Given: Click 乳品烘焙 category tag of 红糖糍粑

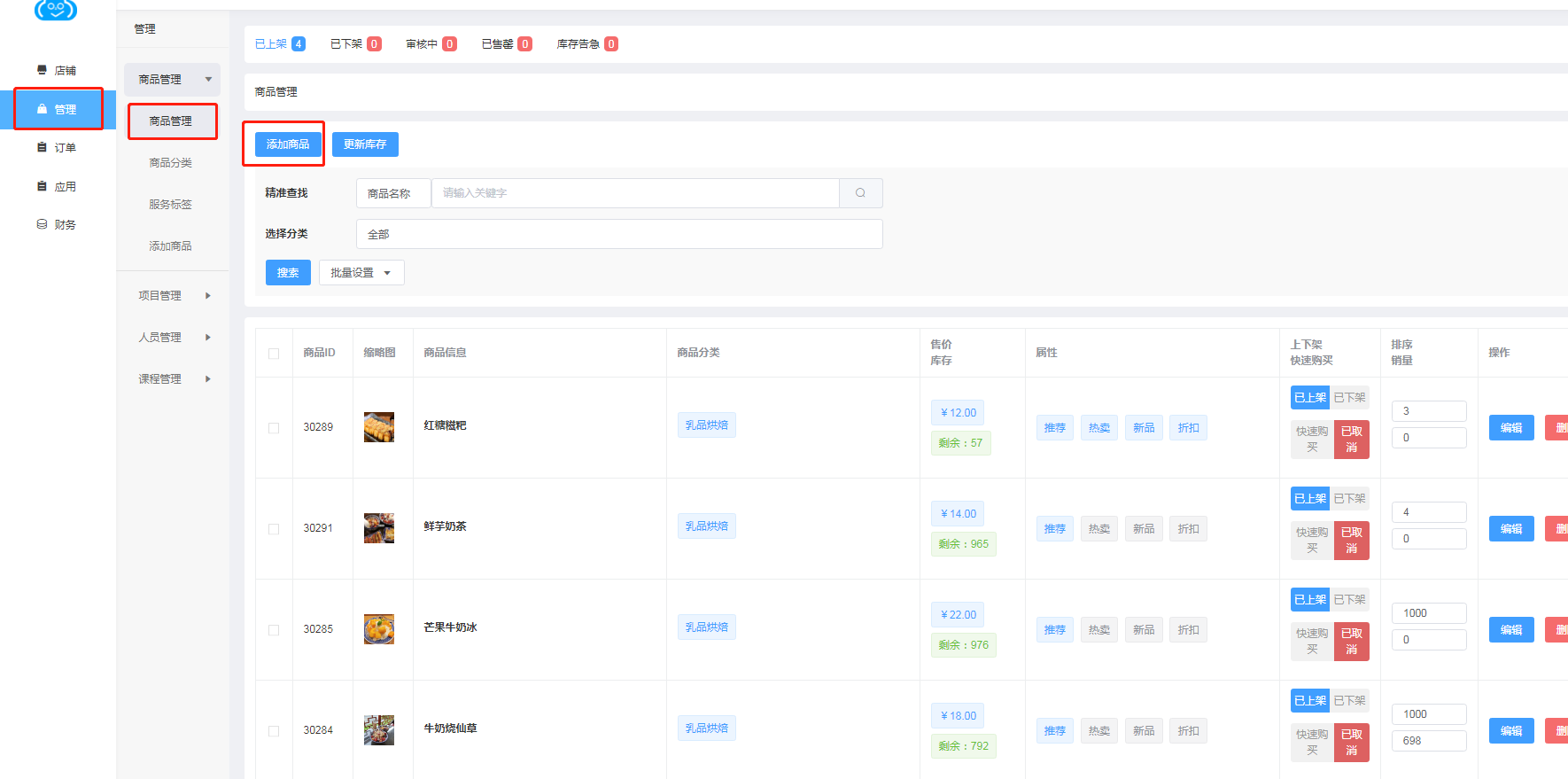Looking at the screenshot, I should pyautogui.click(x=707, y=425).
